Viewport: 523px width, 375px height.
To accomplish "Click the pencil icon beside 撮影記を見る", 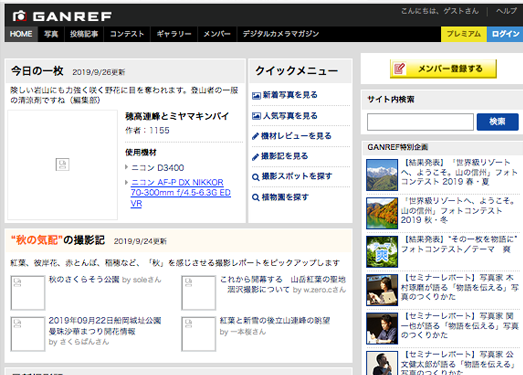I will pos(255,156).
